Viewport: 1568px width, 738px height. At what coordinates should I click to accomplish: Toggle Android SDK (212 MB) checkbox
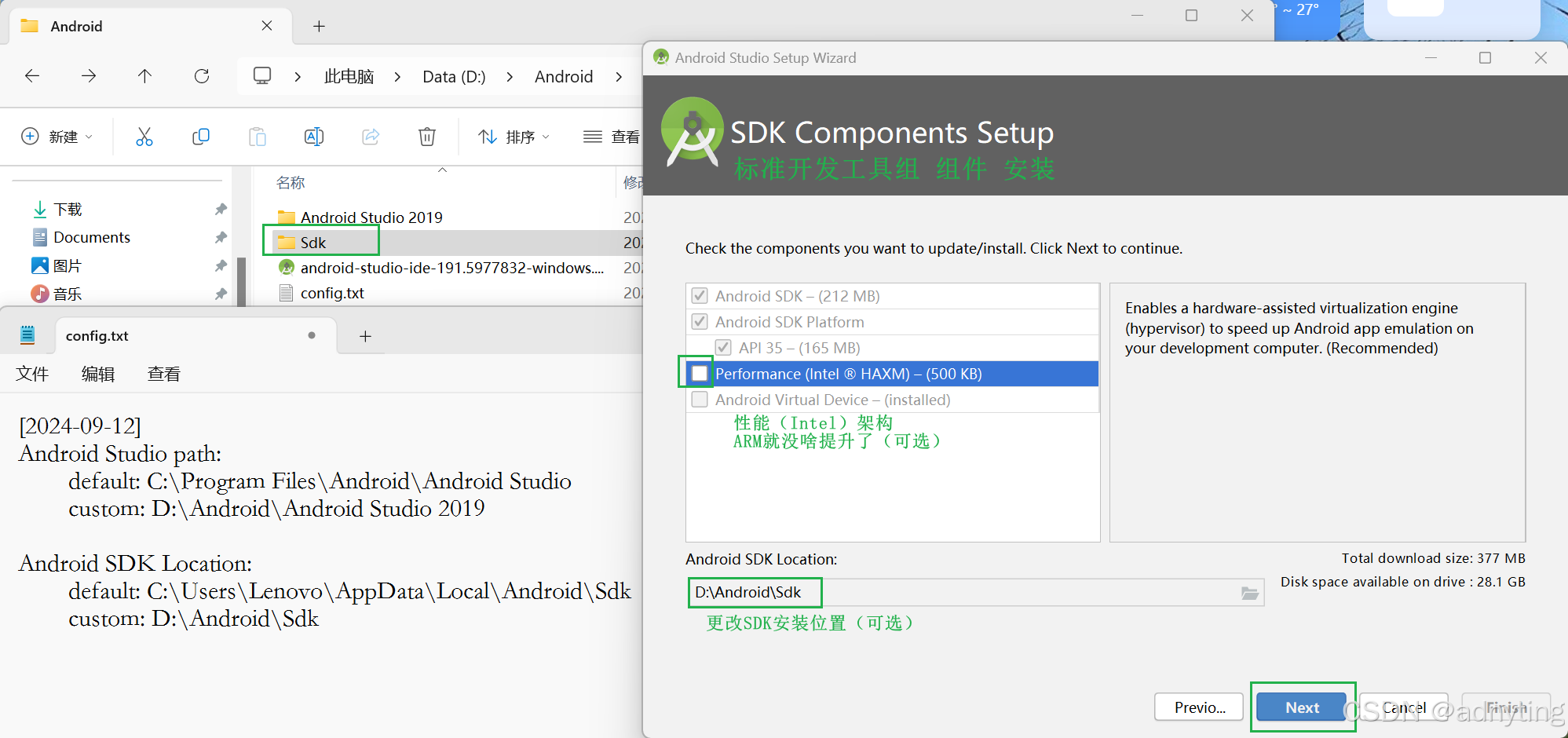[x=700, y=296]
